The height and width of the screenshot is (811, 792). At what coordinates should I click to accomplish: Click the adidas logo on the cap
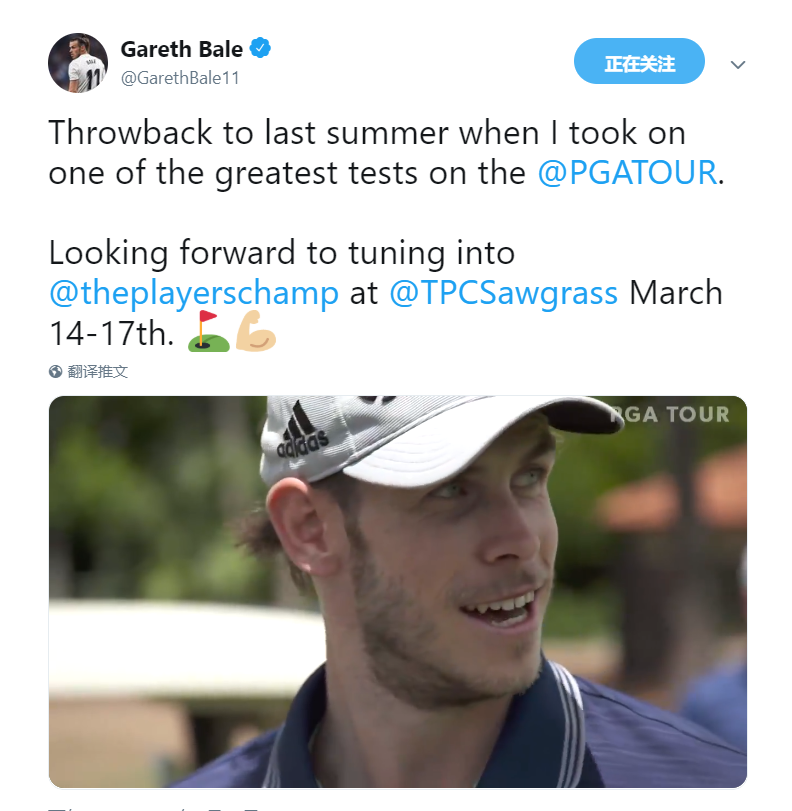tap(302, 432)
